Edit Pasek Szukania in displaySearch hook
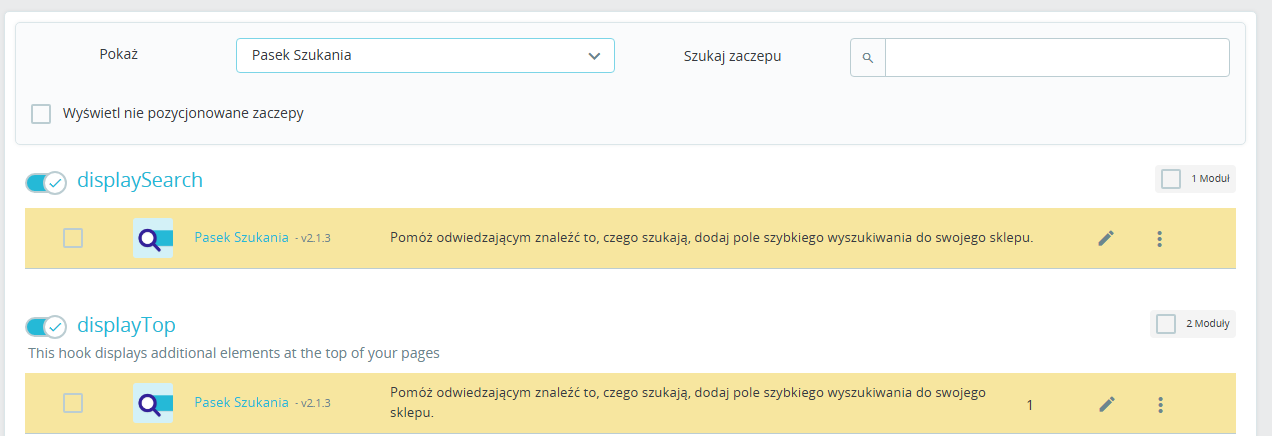 (1106, 238)
